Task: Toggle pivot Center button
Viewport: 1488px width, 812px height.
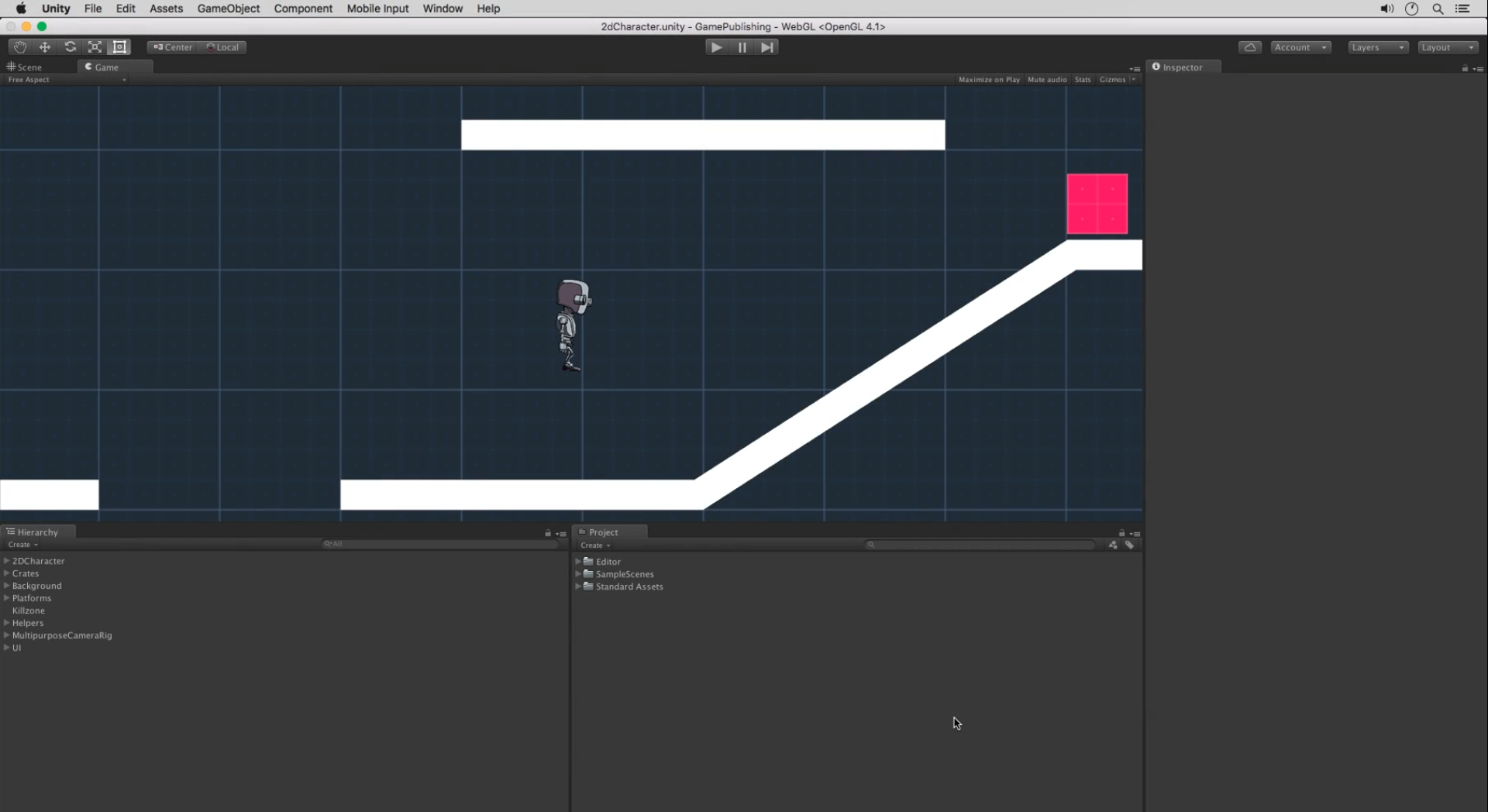Action: (173, 47)
